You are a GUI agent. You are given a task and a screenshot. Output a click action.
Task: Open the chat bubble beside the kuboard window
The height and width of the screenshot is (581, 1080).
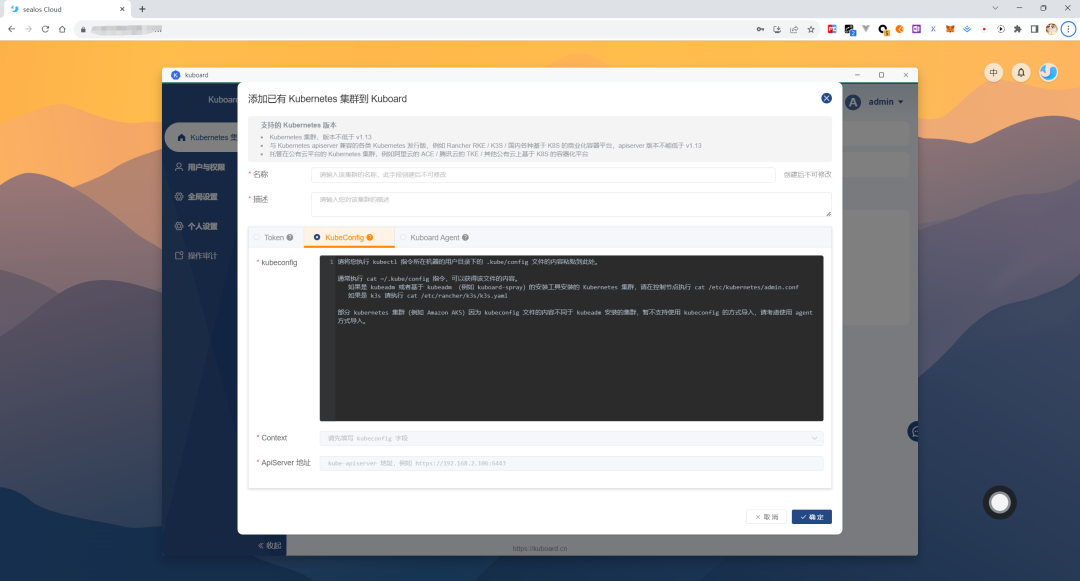pyautogui.click(x=913, y=432)
